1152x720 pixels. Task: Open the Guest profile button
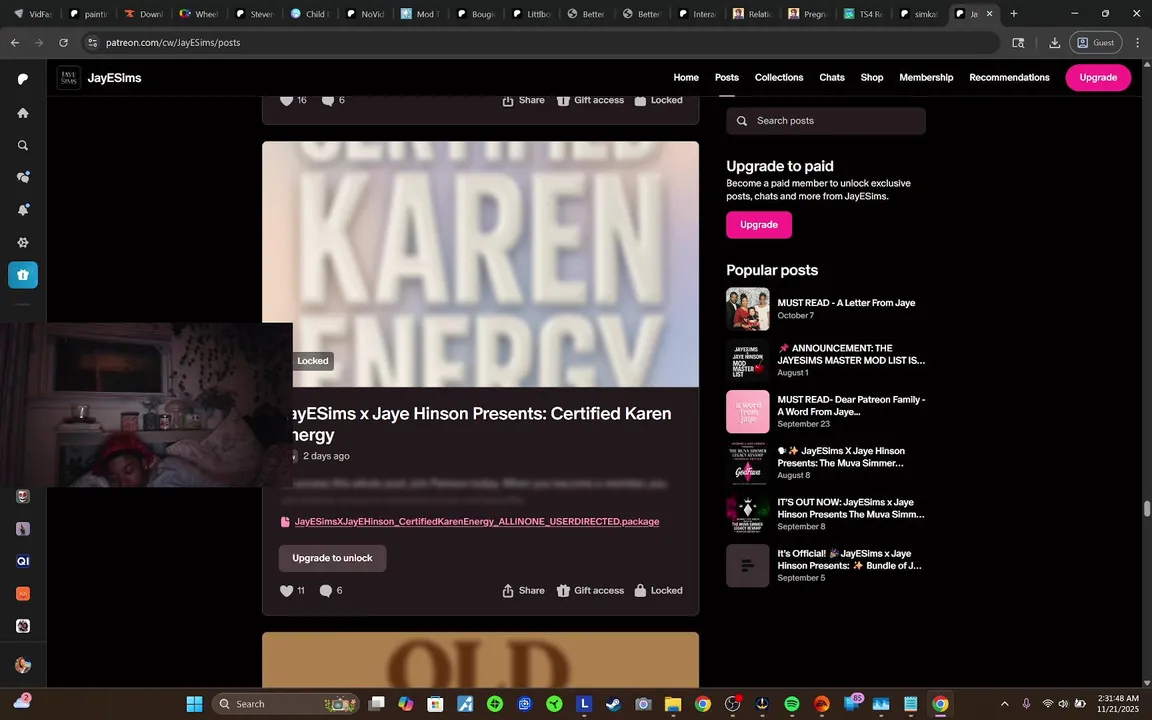tap(1095, 43)
